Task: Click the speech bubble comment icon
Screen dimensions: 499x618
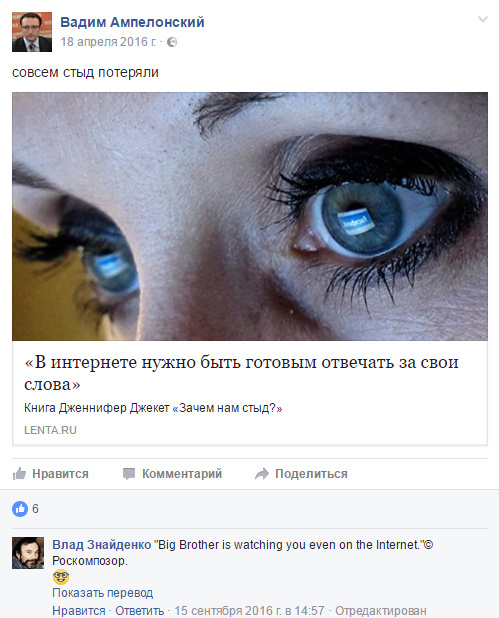Action: (129, 474)
